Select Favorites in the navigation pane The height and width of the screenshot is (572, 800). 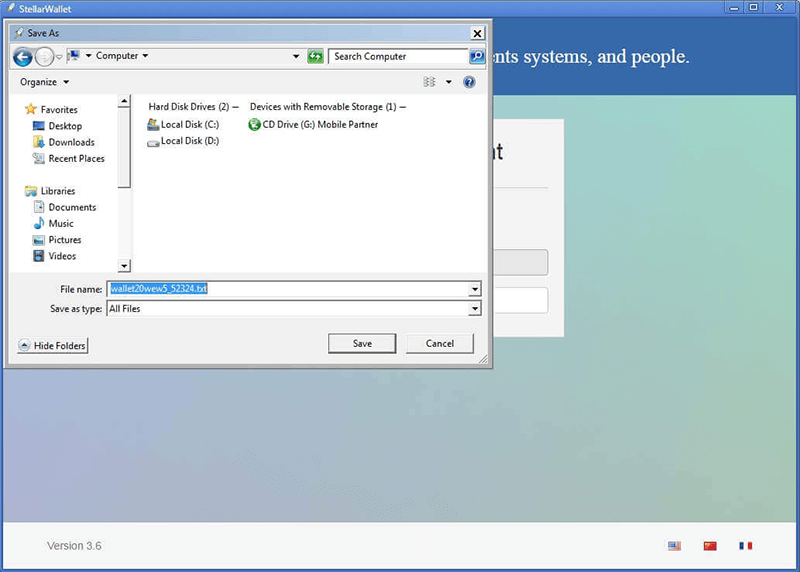(59, 110)
